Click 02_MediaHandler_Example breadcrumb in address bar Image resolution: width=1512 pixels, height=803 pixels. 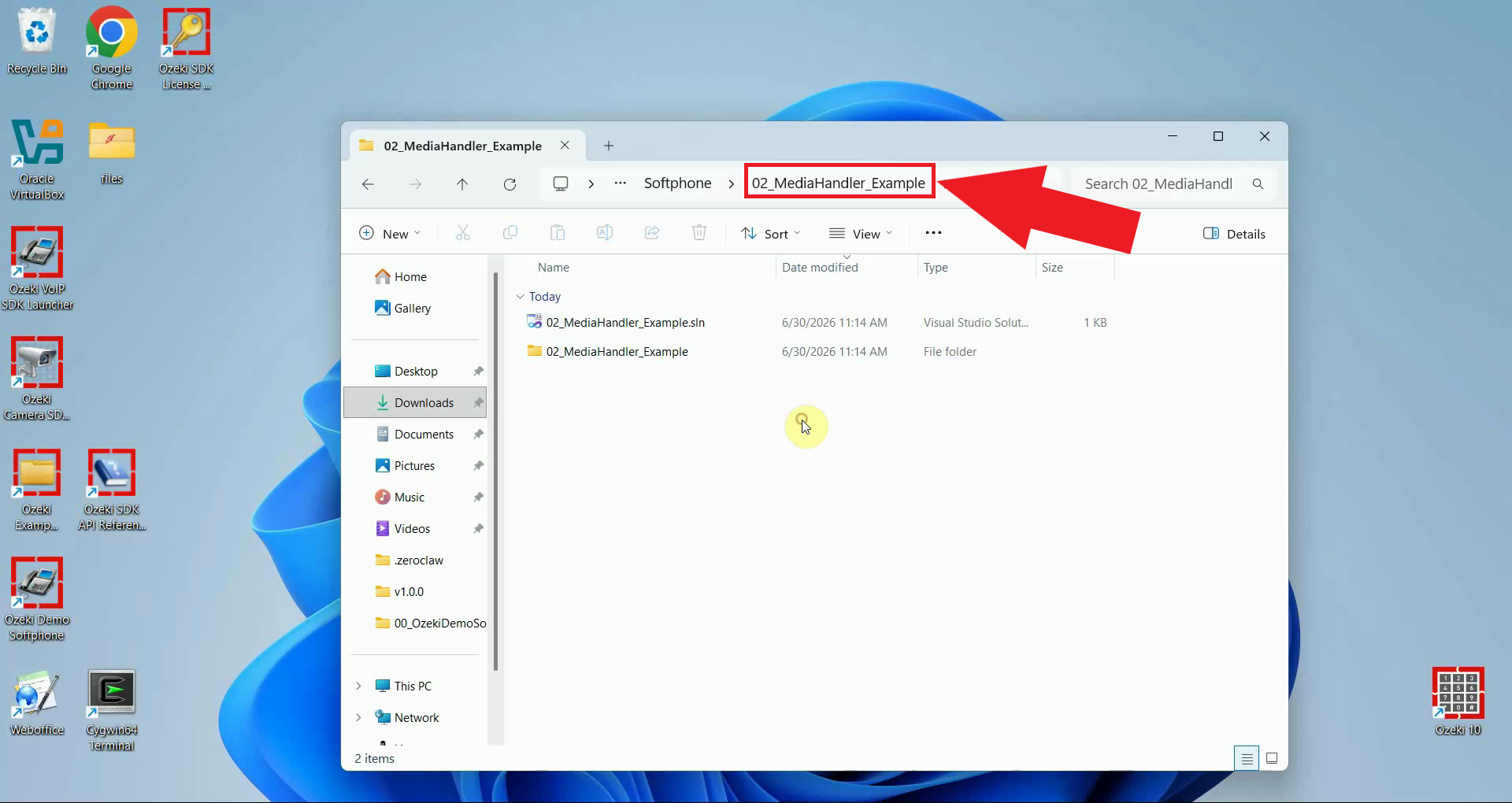pos(839,183)
